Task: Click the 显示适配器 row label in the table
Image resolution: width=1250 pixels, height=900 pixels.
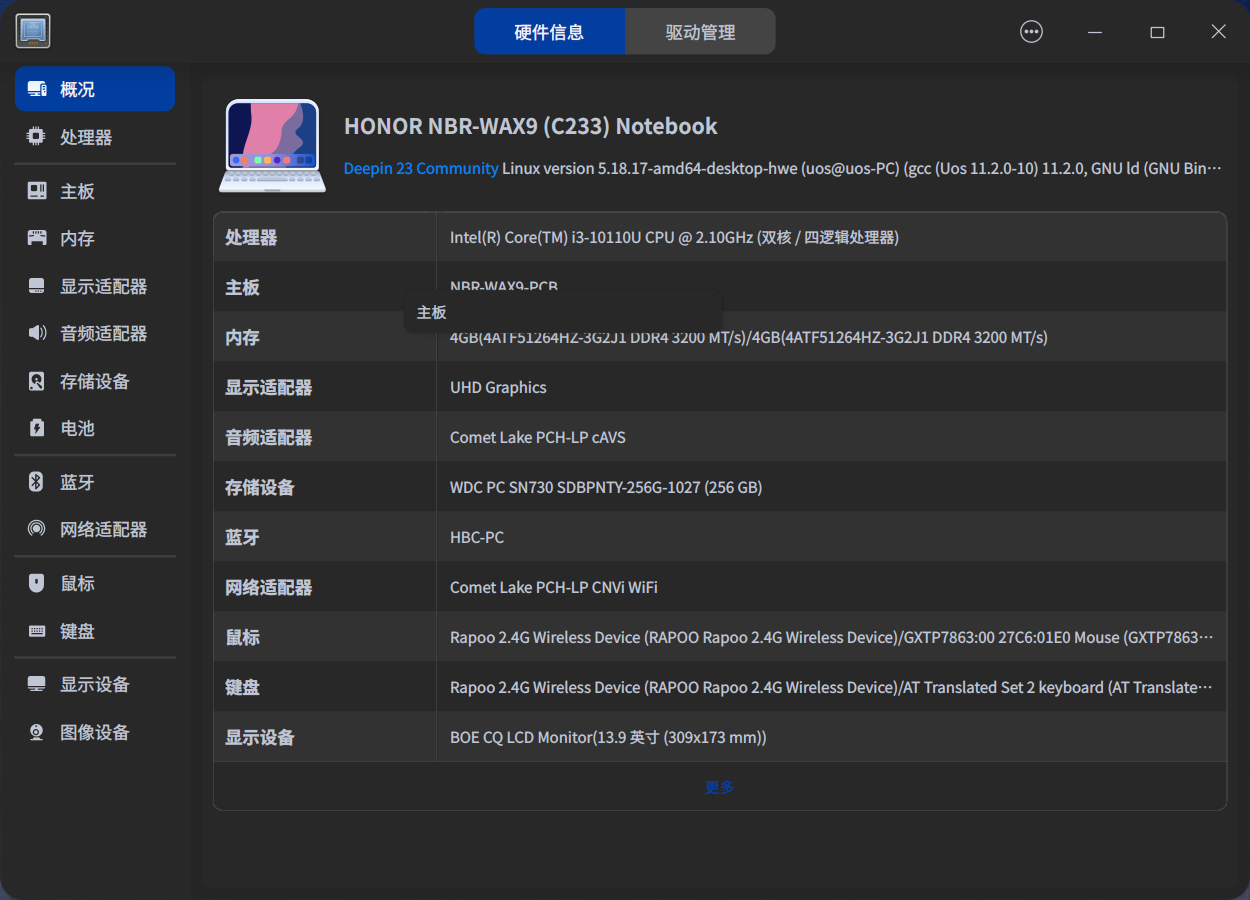Action: [268, 387]
